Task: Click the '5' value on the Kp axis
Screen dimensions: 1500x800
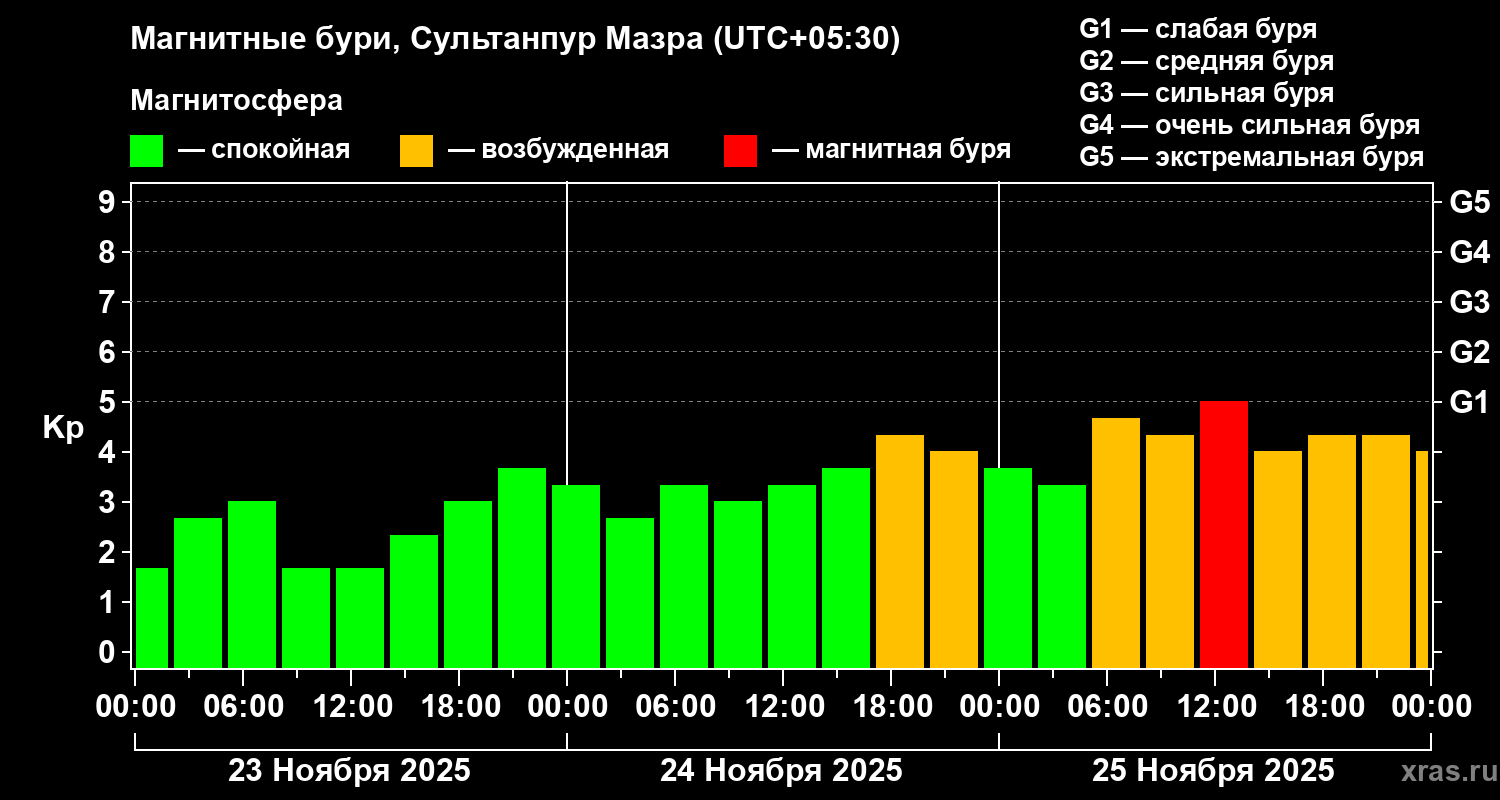Action: tap(109, 402)
